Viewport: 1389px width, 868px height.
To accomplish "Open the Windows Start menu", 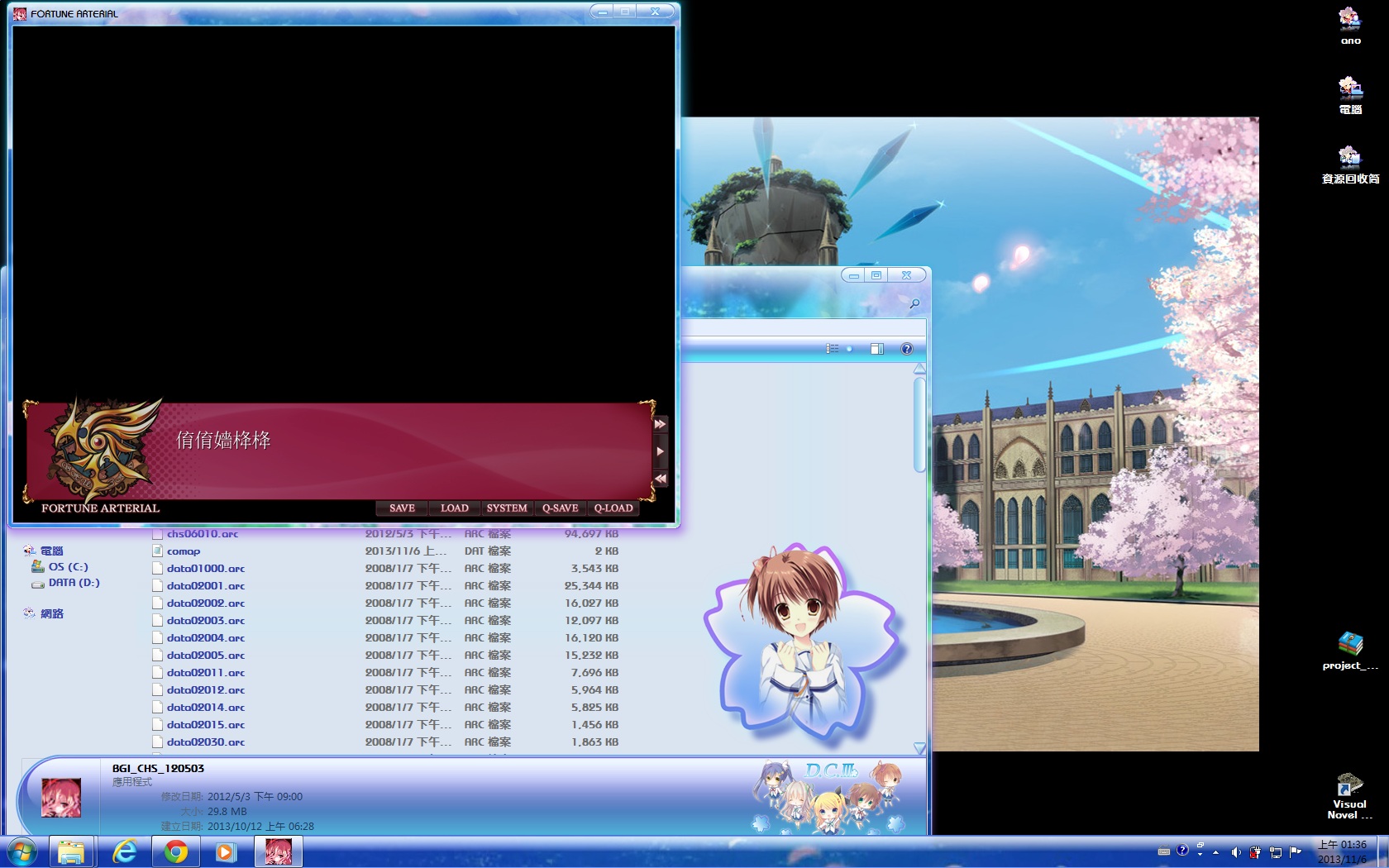I will coord(22,851).
